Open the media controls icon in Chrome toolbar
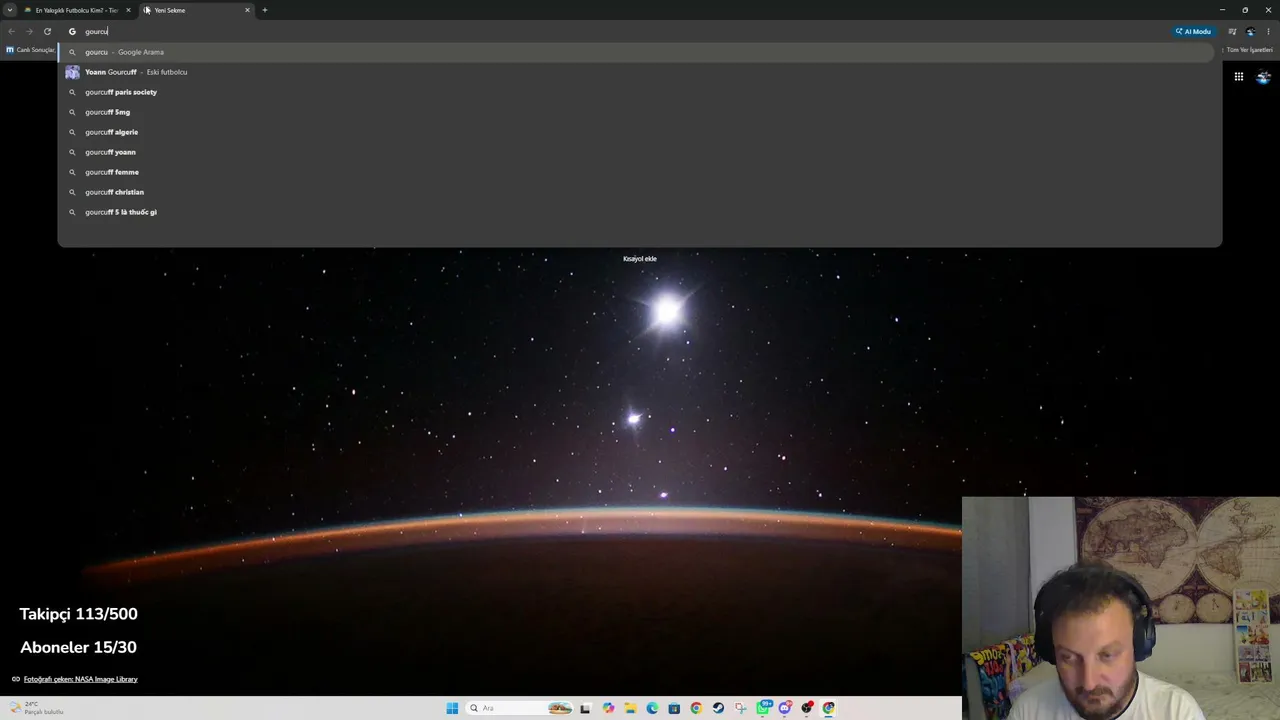 click(1232, 31)
